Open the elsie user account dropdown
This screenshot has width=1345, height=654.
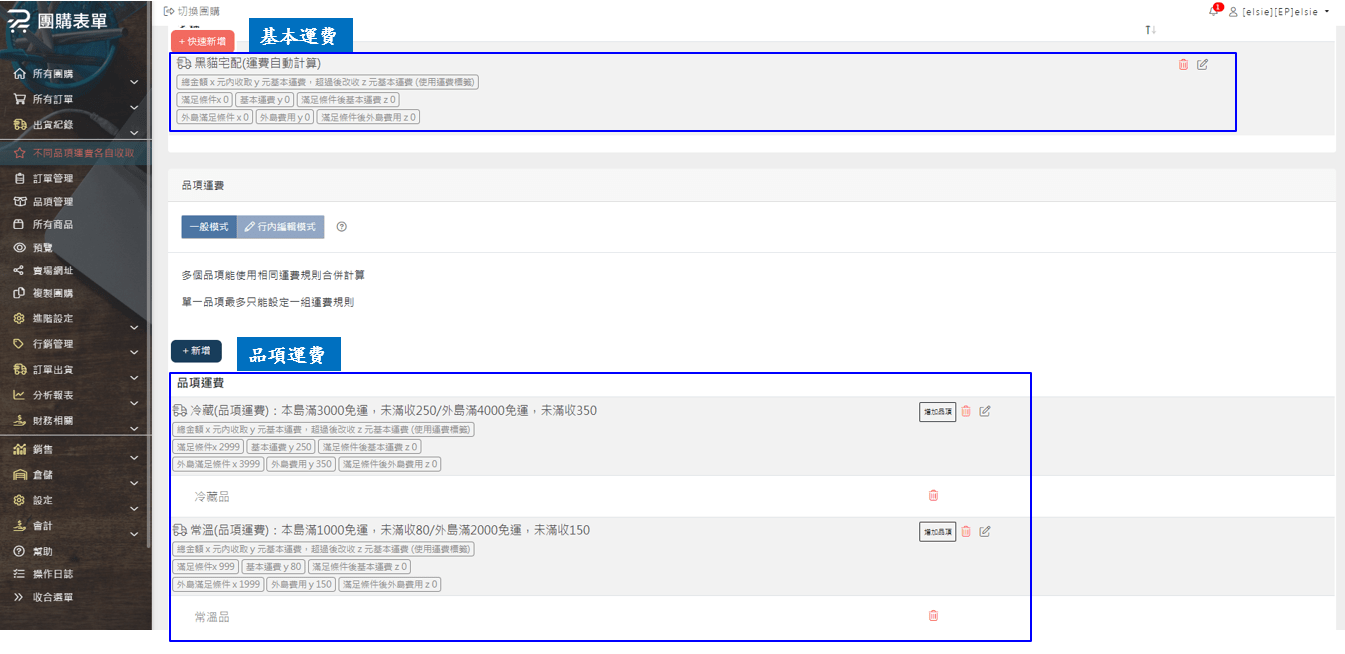(1282, 12)
